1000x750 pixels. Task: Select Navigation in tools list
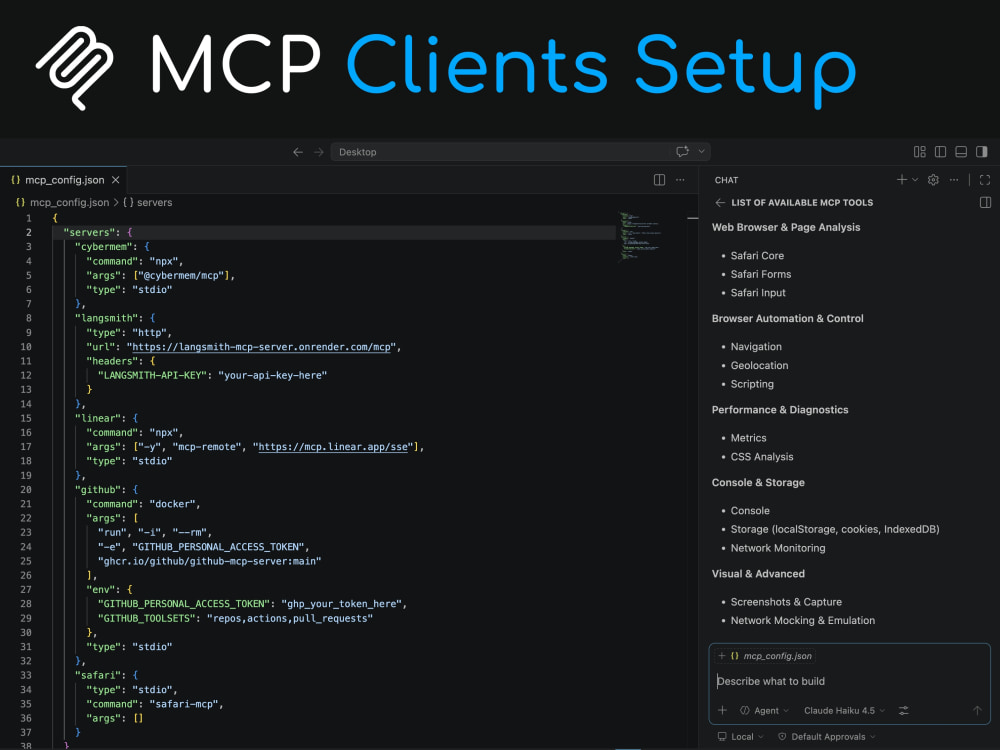[756, 347]
